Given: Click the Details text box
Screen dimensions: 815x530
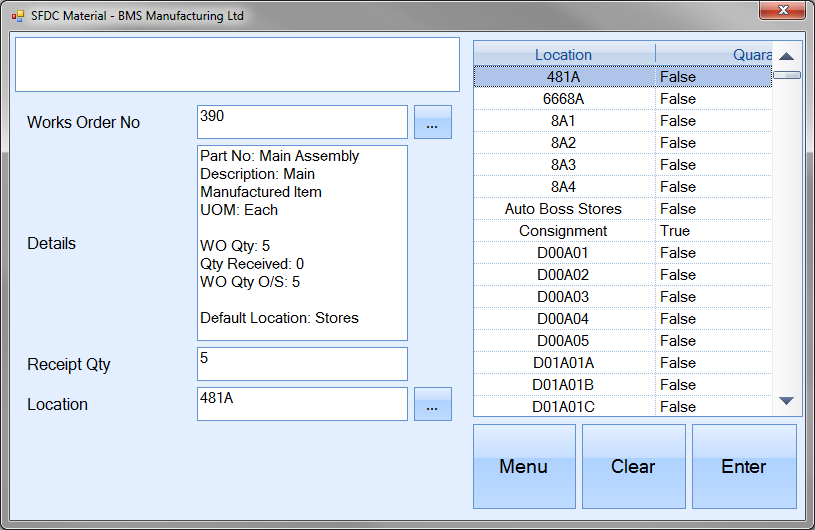Looking at the screenshot, I should click(x=302, y=243).
